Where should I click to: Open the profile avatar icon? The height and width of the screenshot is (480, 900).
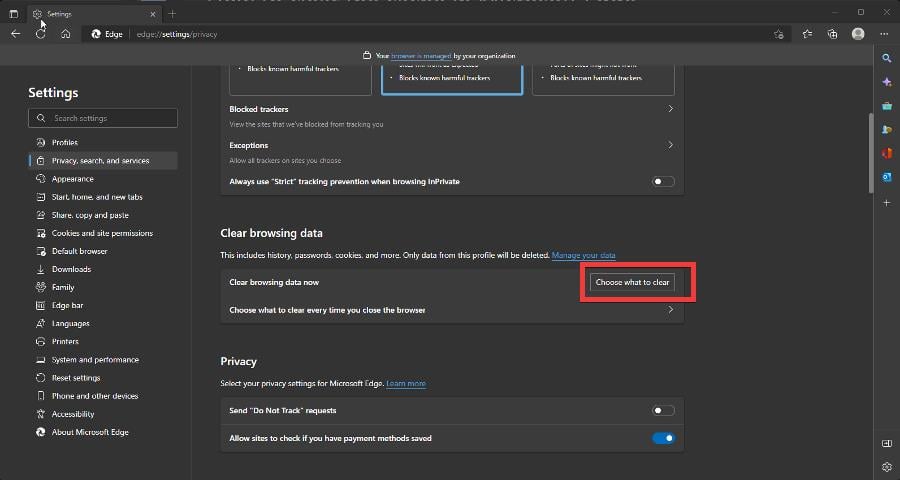[858, 34]
